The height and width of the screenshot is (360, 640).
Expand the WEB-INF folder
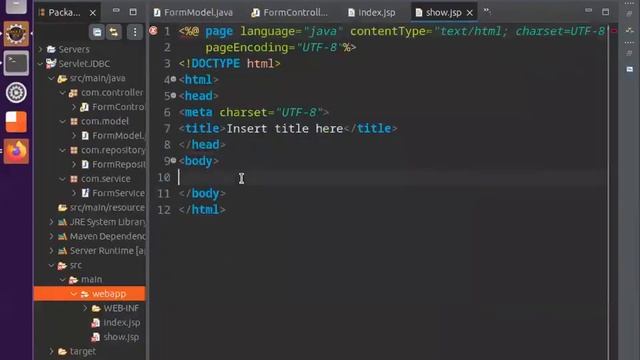(85, 308)
